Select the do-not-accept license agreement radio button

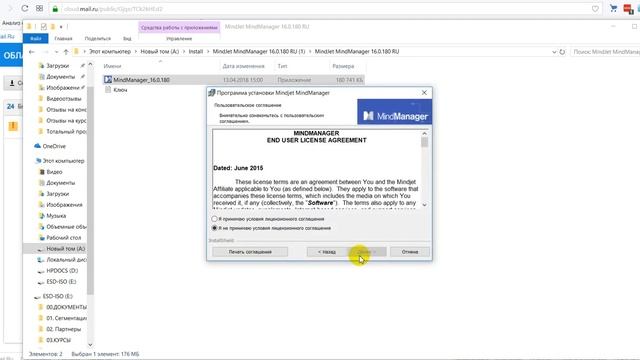click(215, 228)
